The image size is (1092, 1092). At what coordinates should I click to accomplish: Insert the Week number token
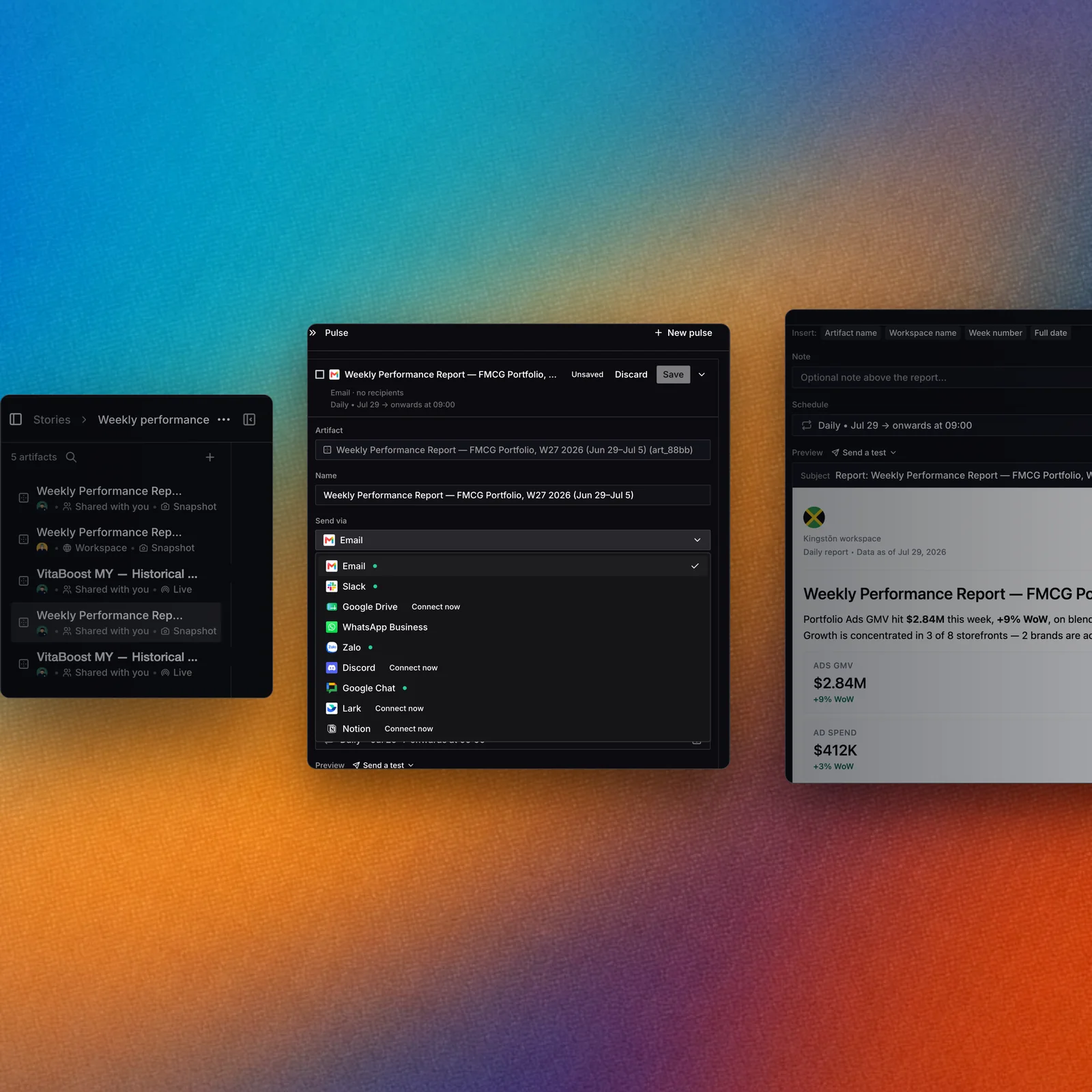click(x=995, y=333)
